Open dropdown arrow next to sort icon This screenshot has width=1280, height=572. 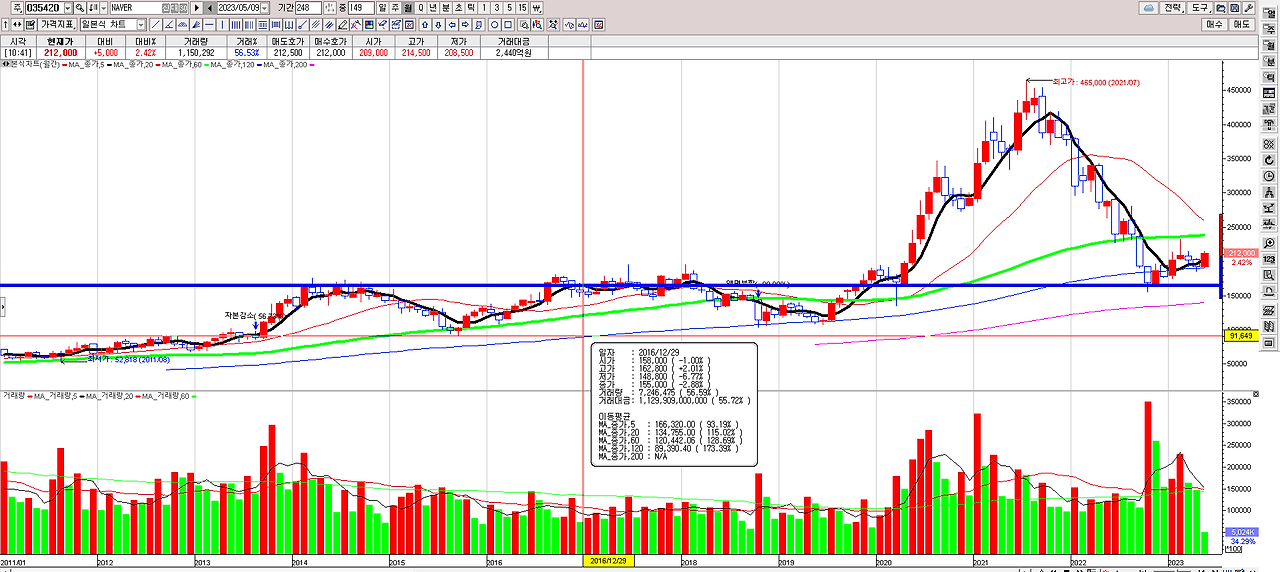coord(103,8)
